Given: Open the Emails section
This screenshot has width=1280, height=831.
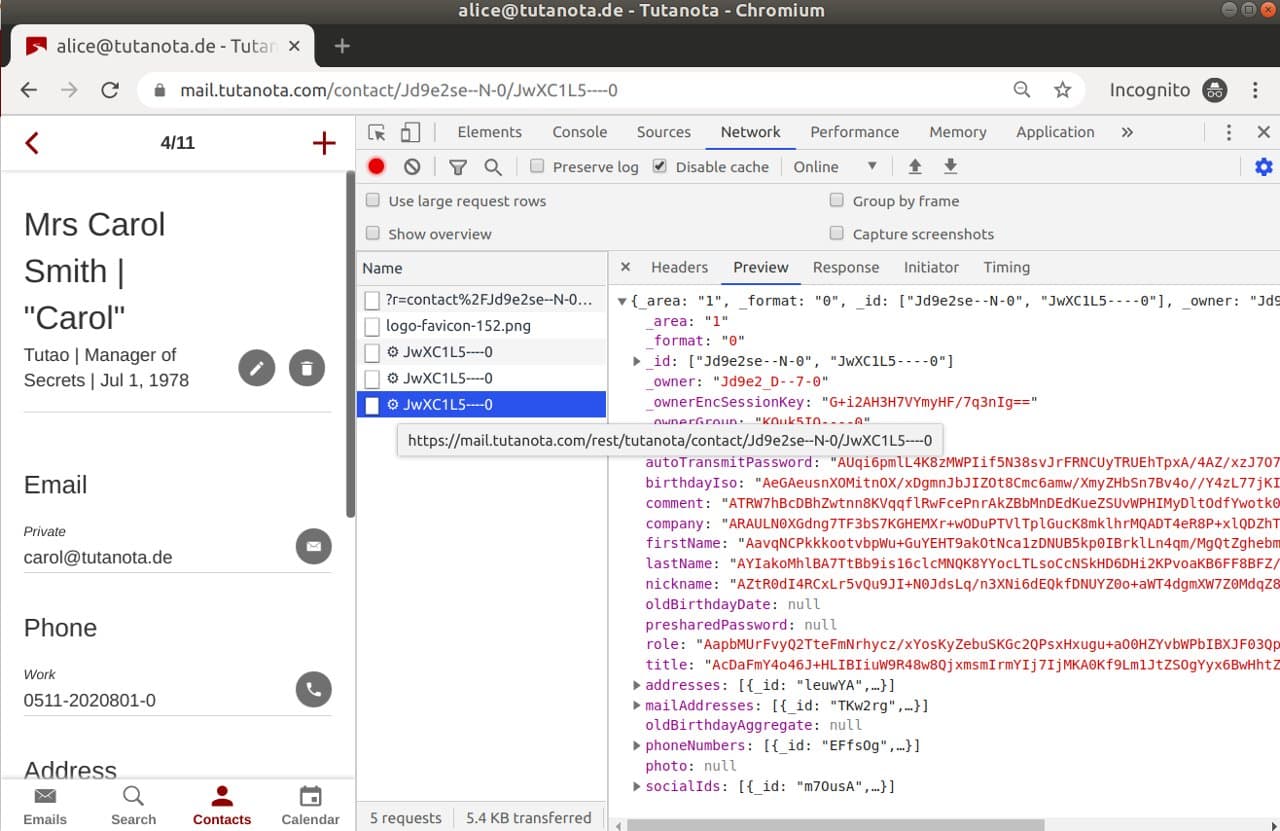Looking at the screenshot, I should click(45, 805).
